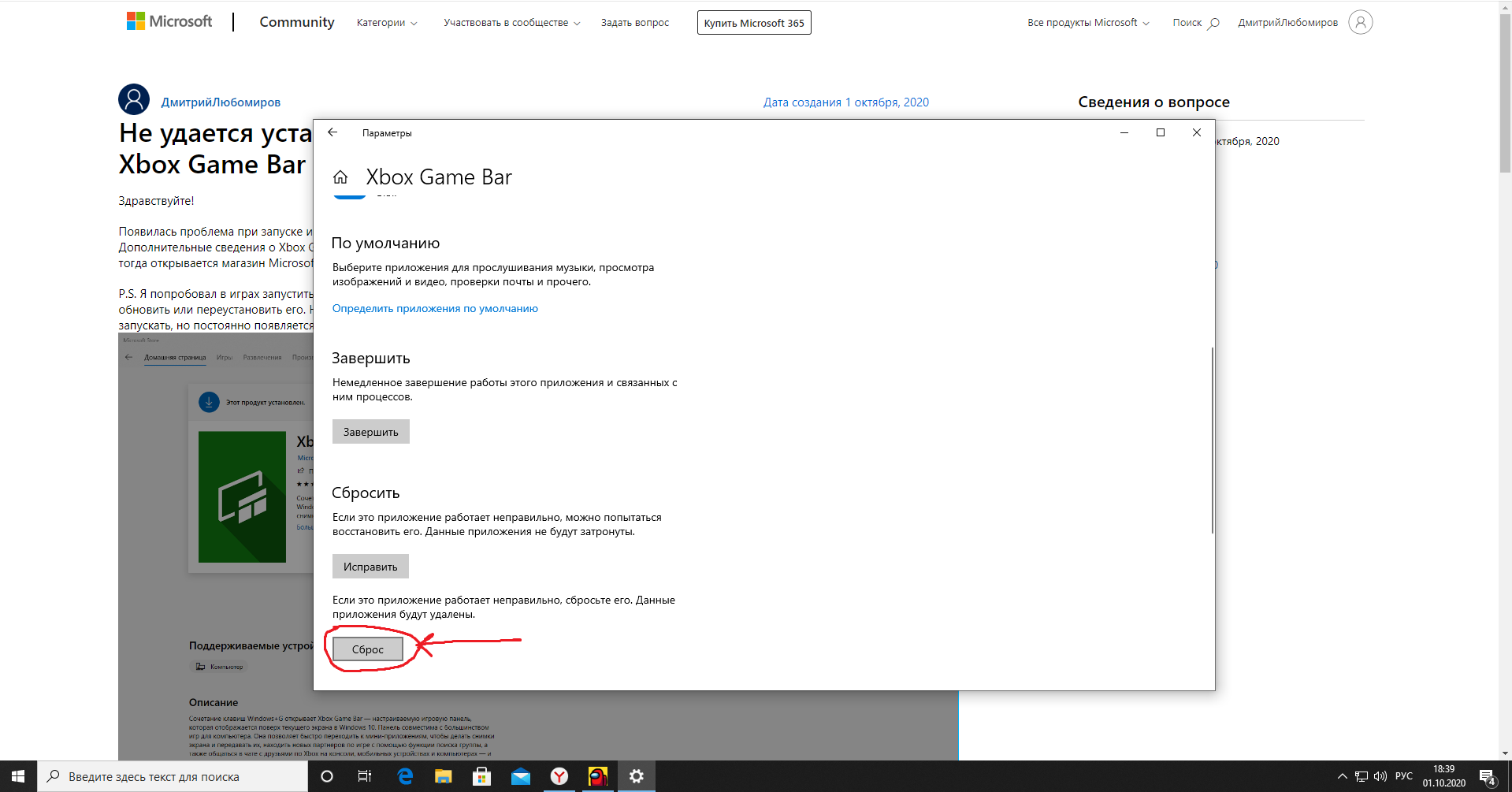Click ДмитрийЛюбомиров account name in header

[x=1287, y=23]
